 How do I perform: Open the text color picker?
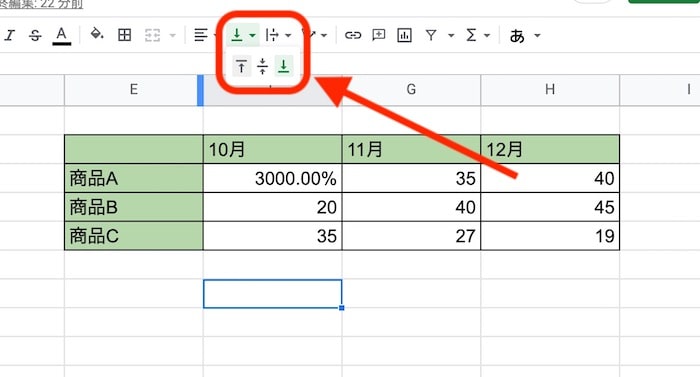pyautogui.click(x=62, y=35)
